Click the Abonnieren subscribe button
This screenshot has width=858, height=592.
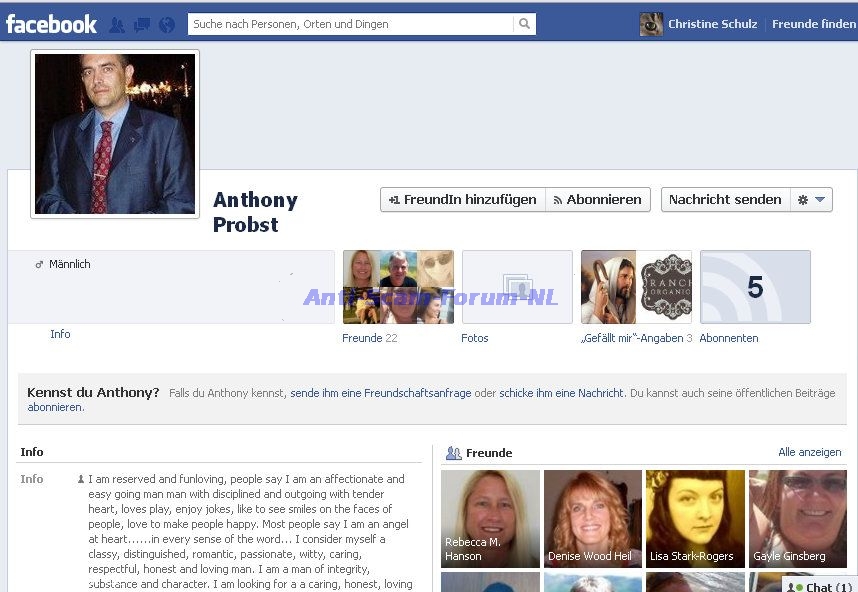click(x=597, y=200)
